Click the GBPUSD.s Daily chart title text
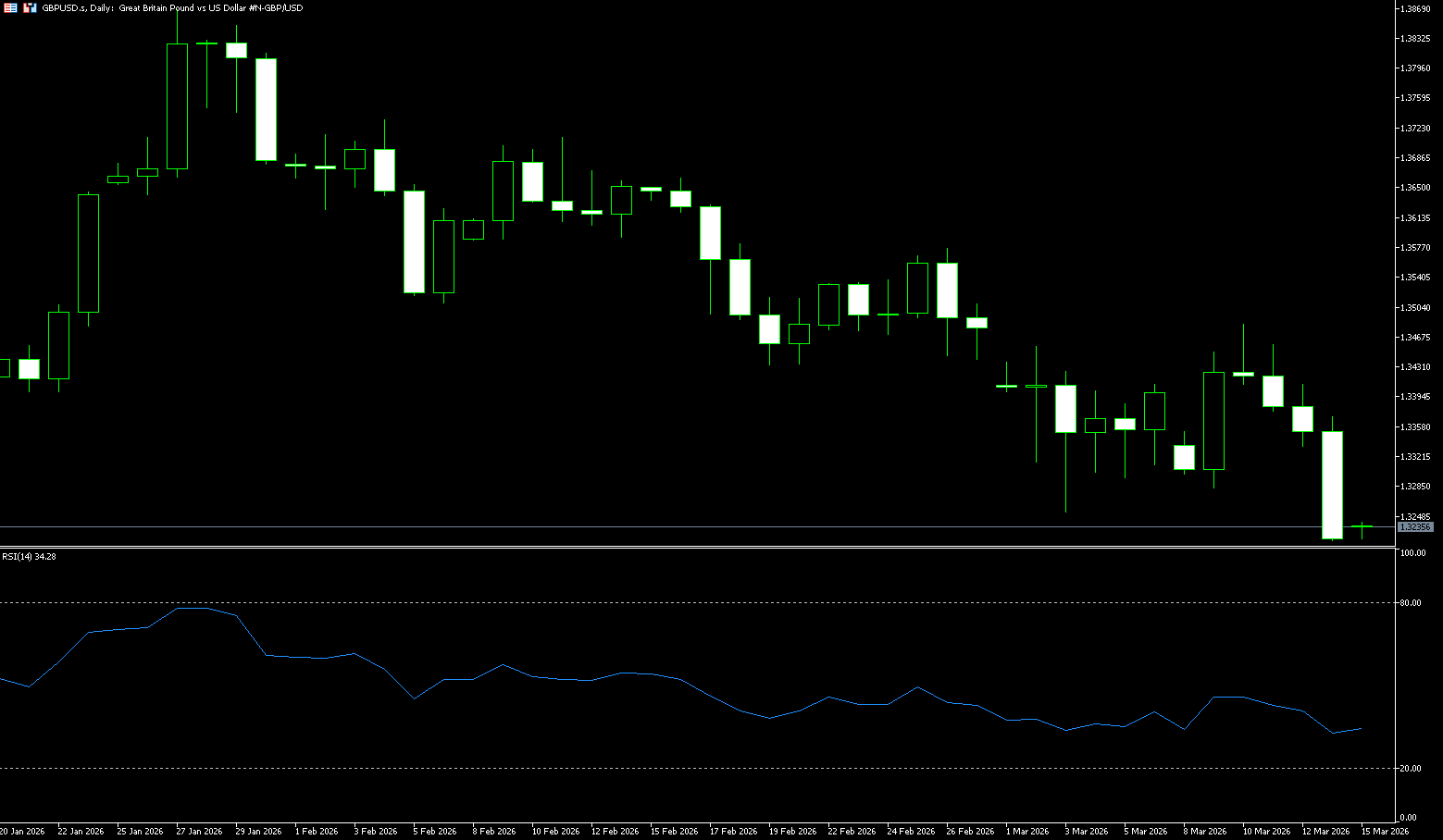 (172, 7)
